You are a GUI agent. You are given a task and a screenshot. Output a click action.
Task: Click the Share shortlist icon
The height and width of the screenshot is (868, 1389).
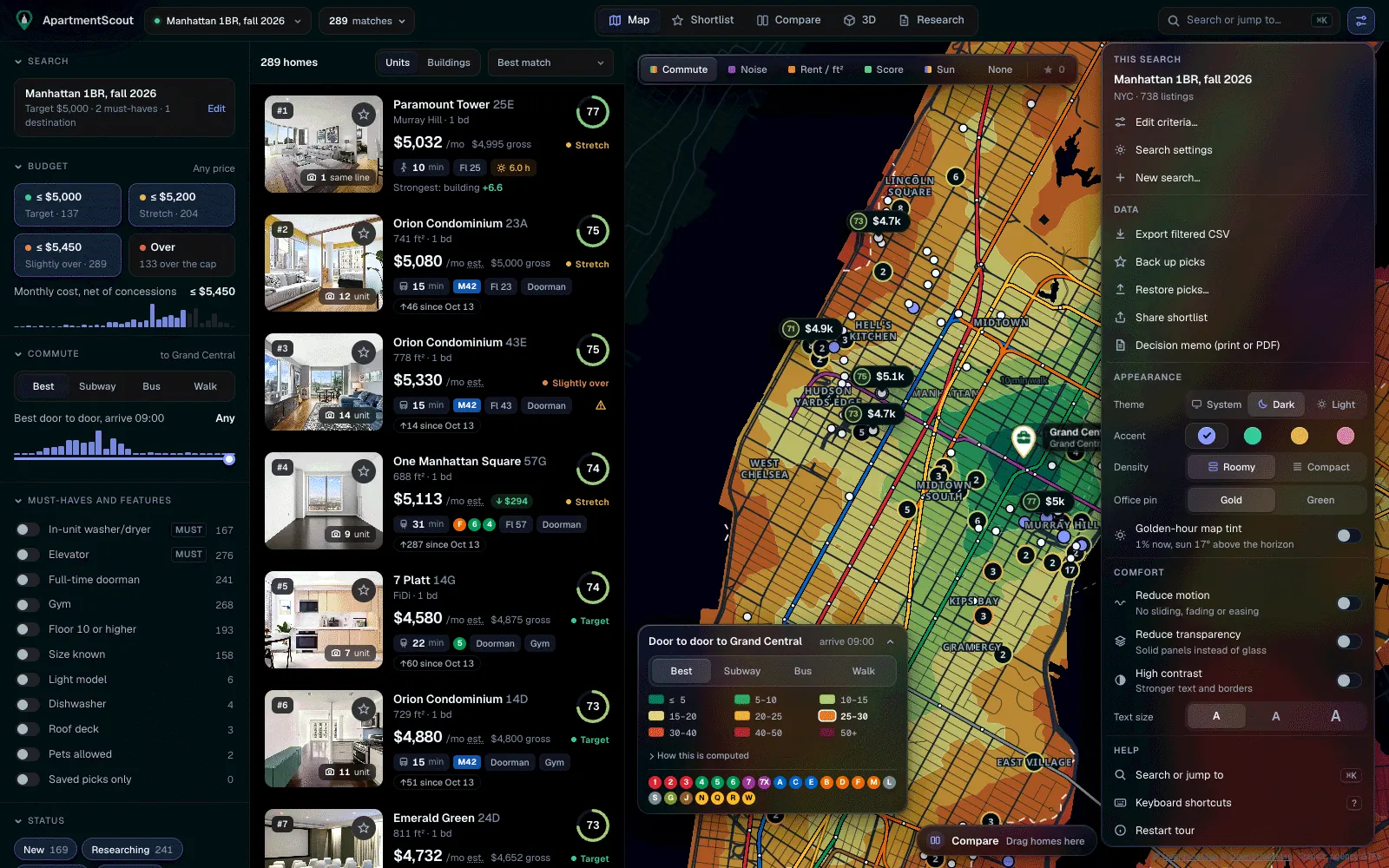(1120, 318)
